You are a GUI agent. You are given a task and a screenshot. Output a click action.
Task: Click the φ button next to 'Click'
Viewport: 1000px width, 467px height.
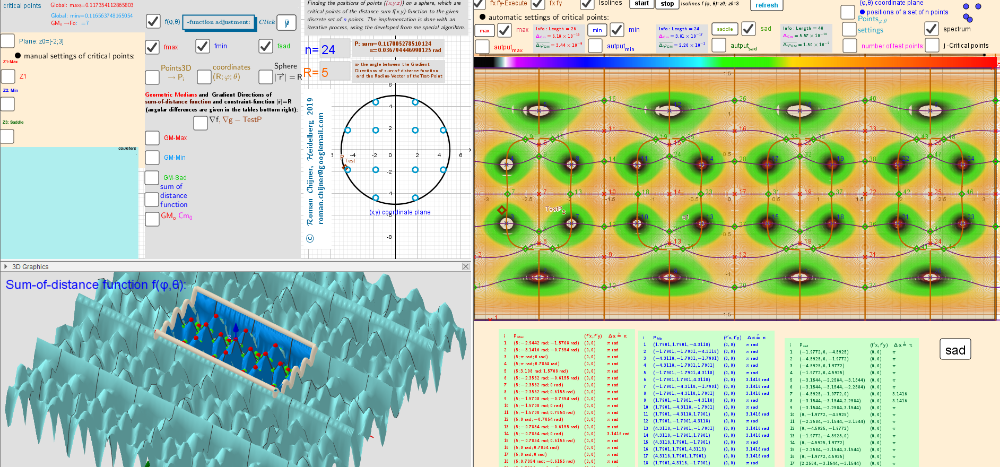[287, 22]
